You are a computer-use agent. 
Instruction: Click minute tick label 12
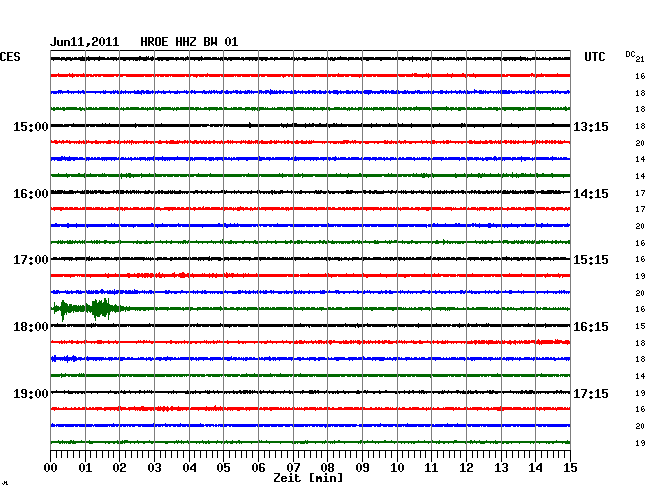[466, 467]
